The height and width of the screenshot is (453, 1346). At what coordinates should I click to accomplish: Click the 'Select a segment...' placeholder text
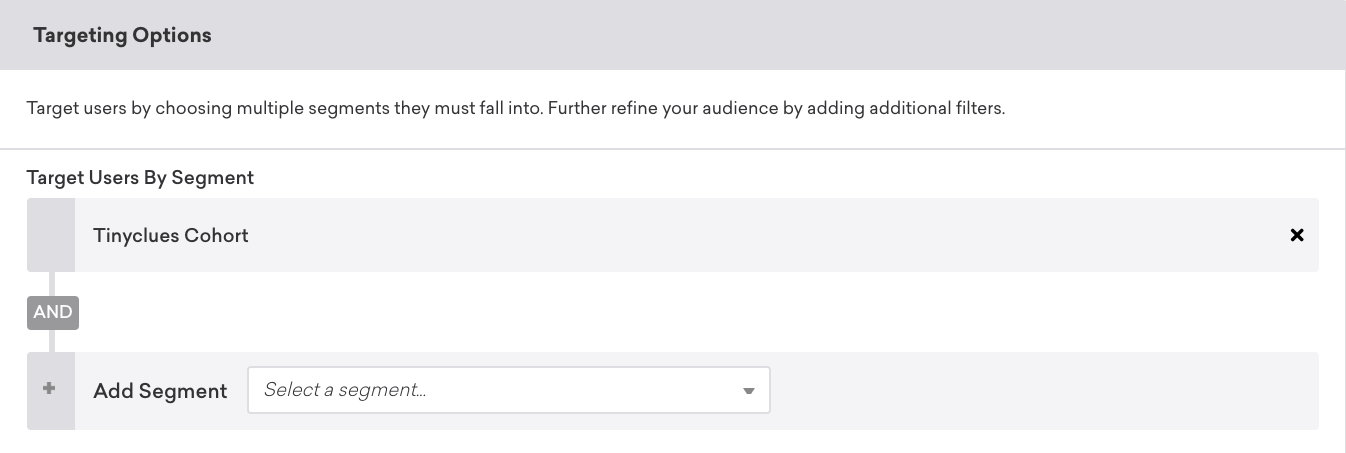345,390
